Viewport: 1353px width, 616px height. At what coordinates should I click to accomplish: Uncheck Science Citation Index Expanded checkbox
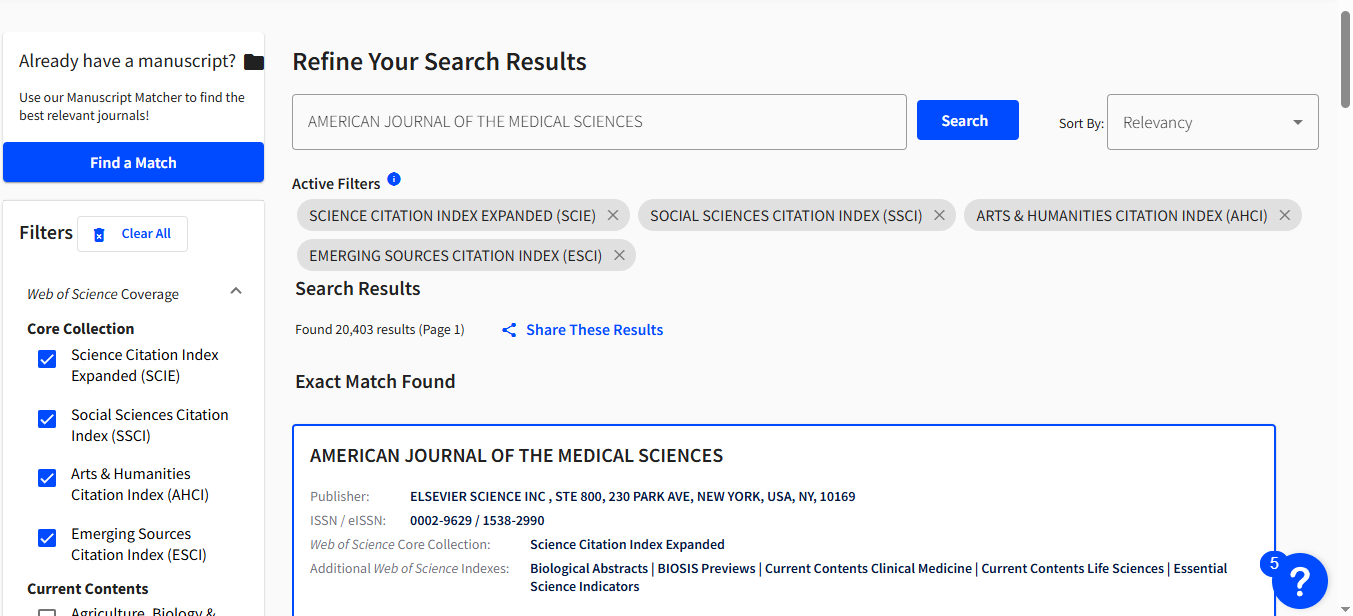[x=47, y=360]
